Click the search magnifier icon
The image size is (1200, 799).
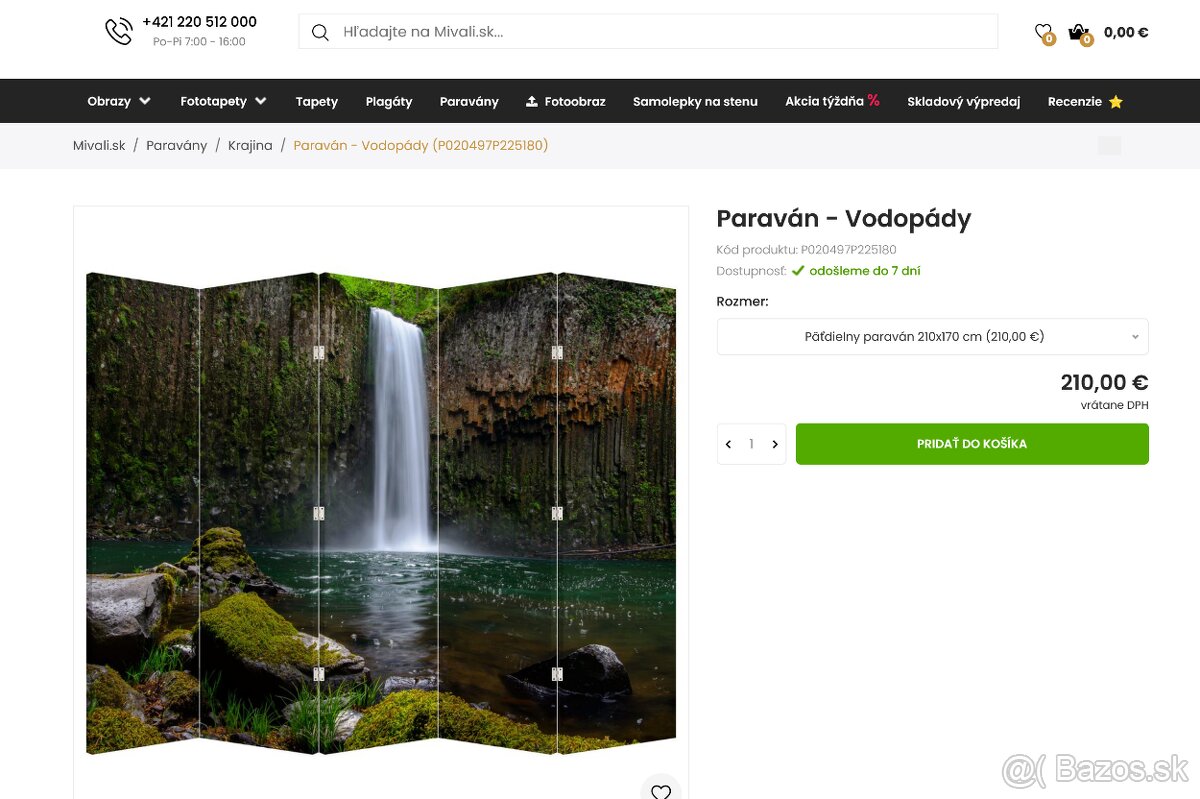(x=320, y=32)
